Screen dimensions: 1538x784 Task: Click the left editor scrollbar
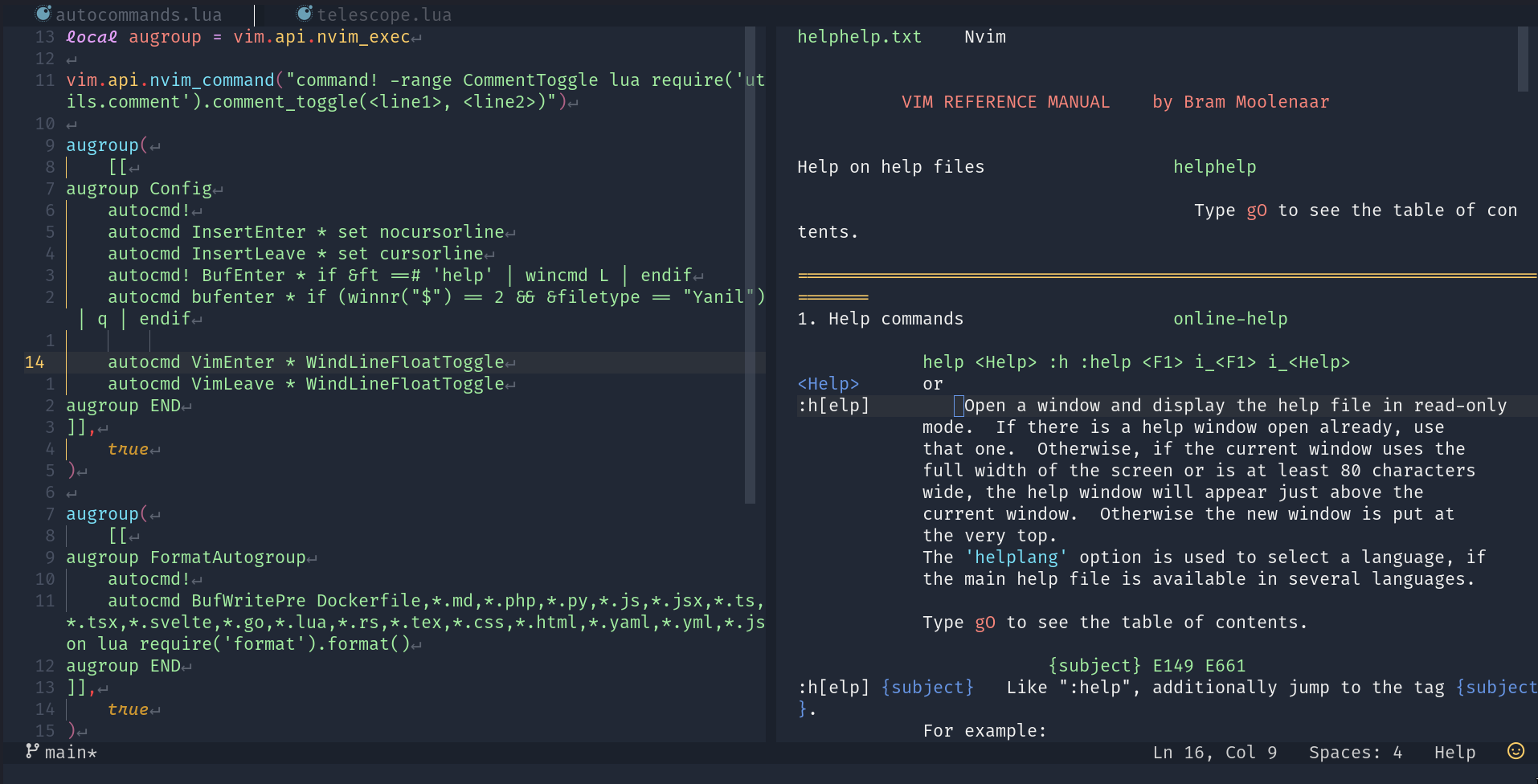750,265
